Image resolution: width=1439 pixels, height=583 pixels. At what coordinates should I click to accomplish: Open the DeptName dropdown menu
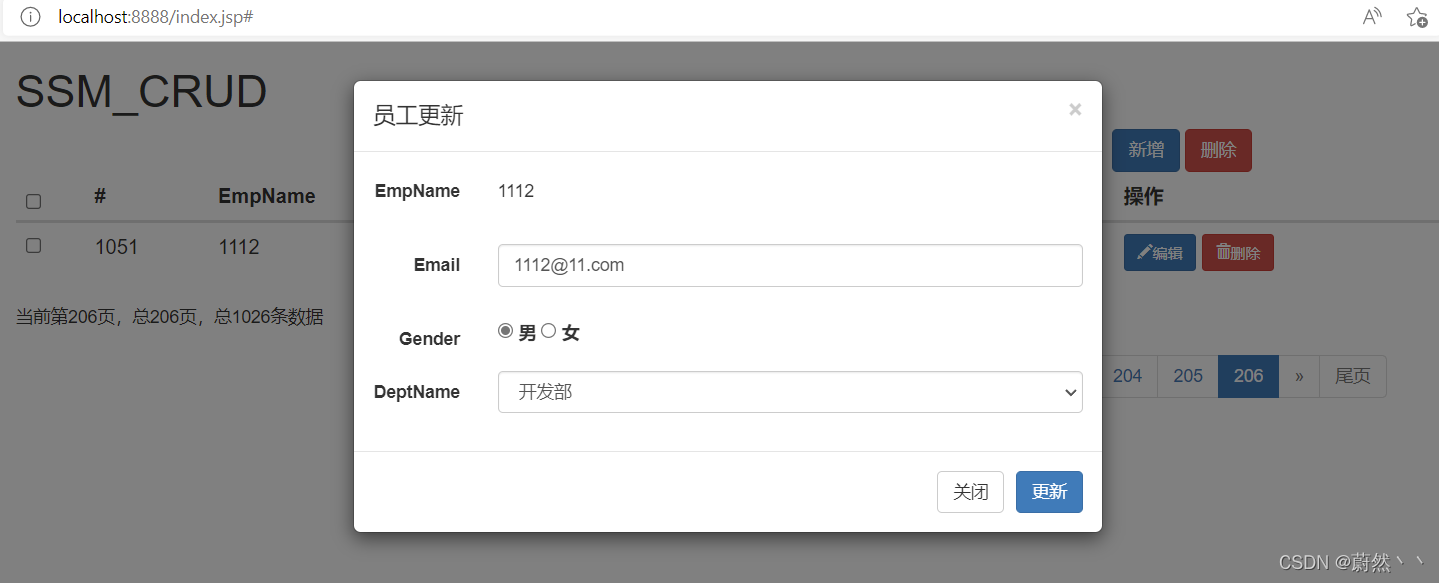[1068, 392]
